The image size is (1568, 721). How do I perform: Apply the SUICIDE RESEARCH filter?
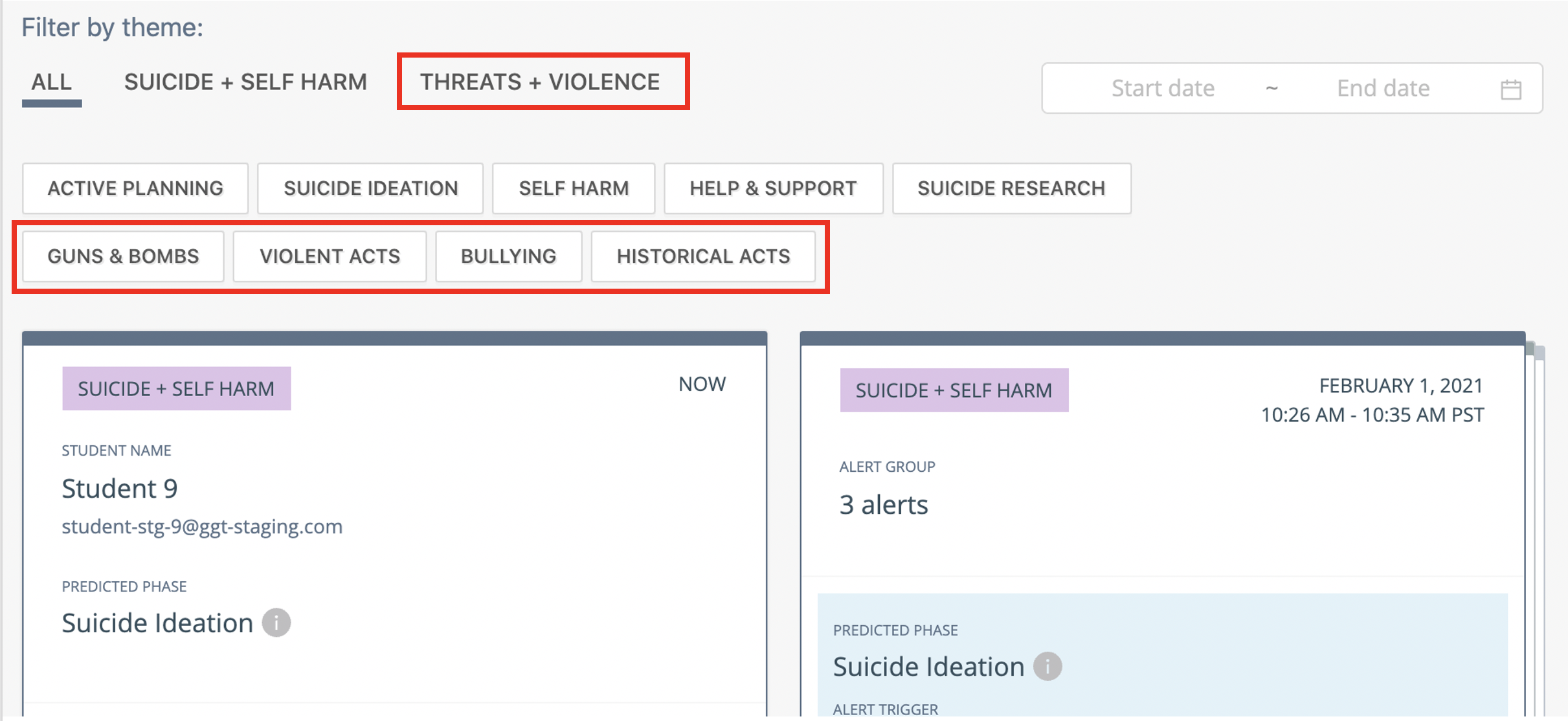coord(1012,188)
